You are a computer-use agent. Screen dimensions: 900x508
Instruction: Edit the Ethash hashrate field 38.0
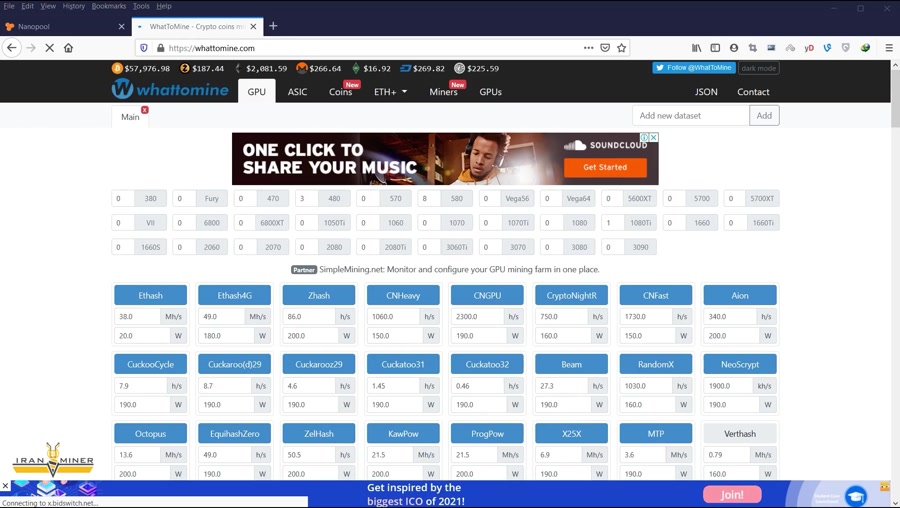pos(137,316)
